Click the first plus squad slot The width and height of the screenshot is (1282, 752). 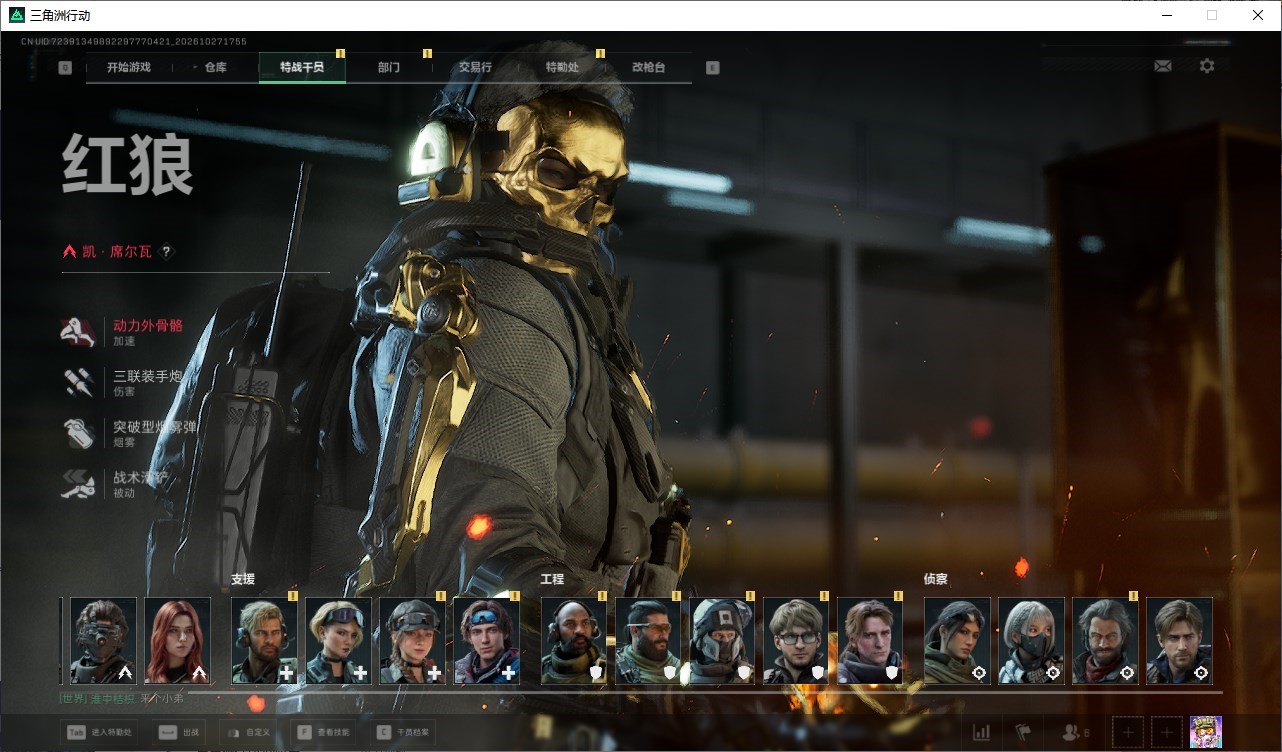coord(1128,732)
